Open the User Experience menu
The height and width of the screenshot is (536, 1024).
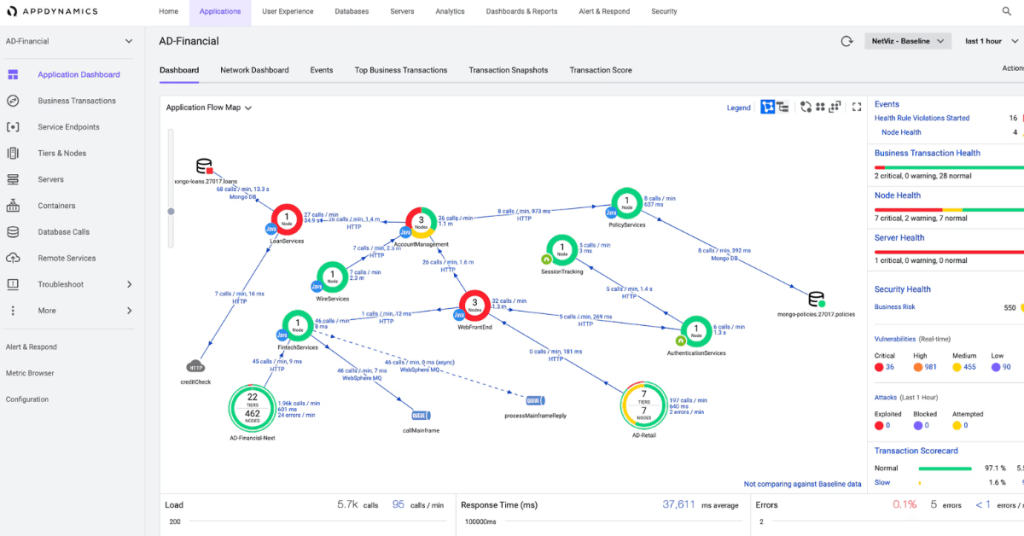click(x=287, y=12)
